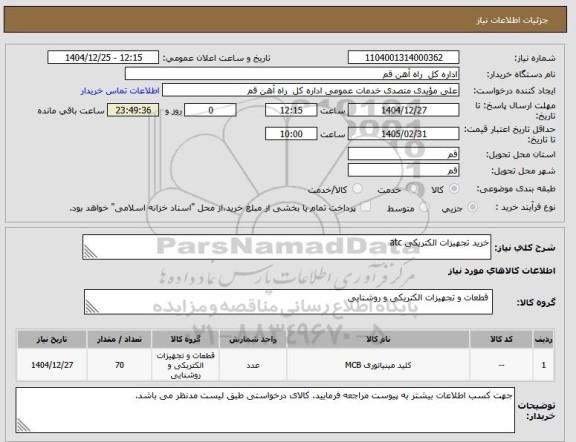Click the کد کالا cell showing --
576x442 pixels.
(x=501, y=365)
